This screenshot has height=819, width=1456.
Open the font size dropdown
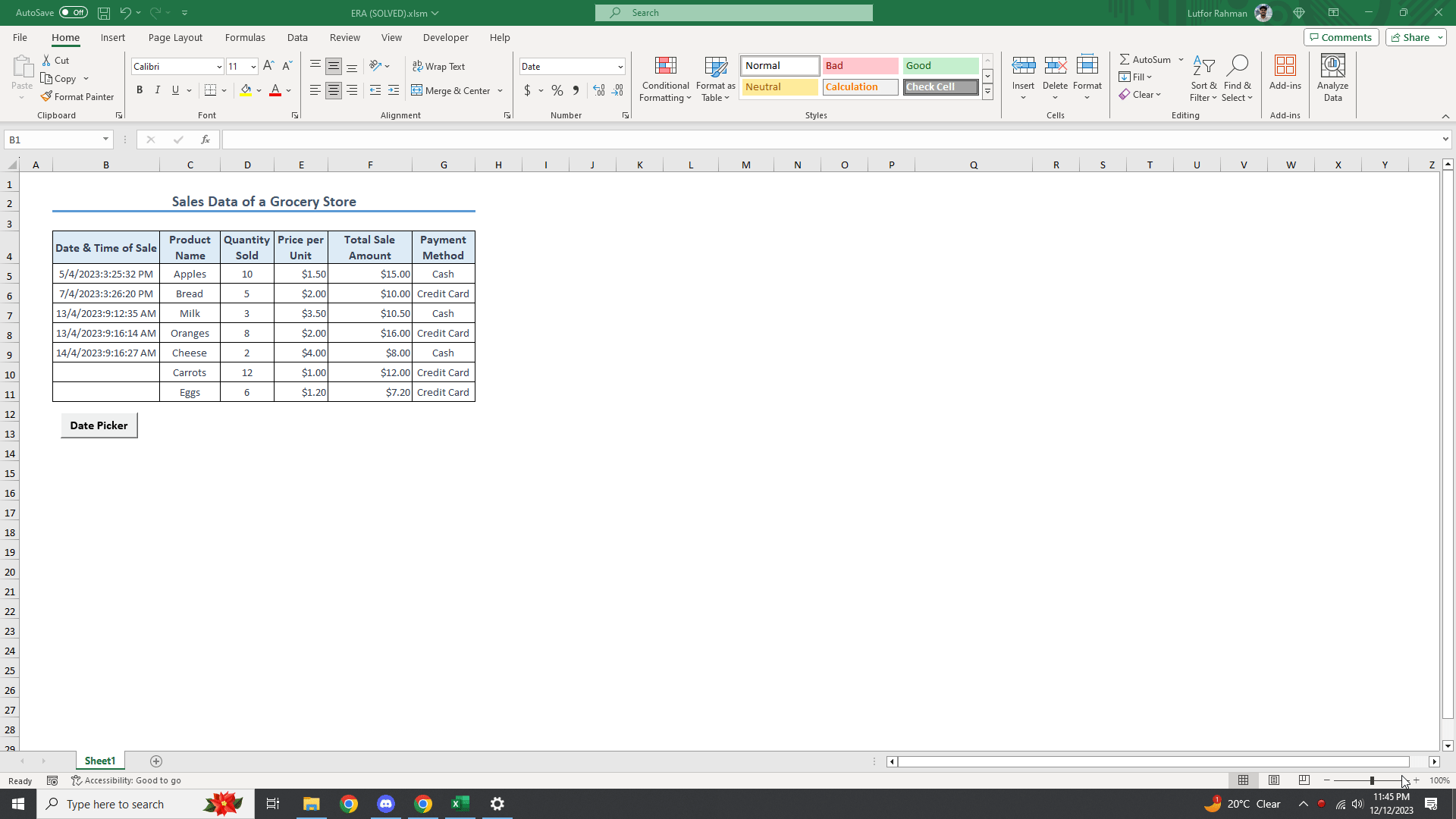coord(253,67)
